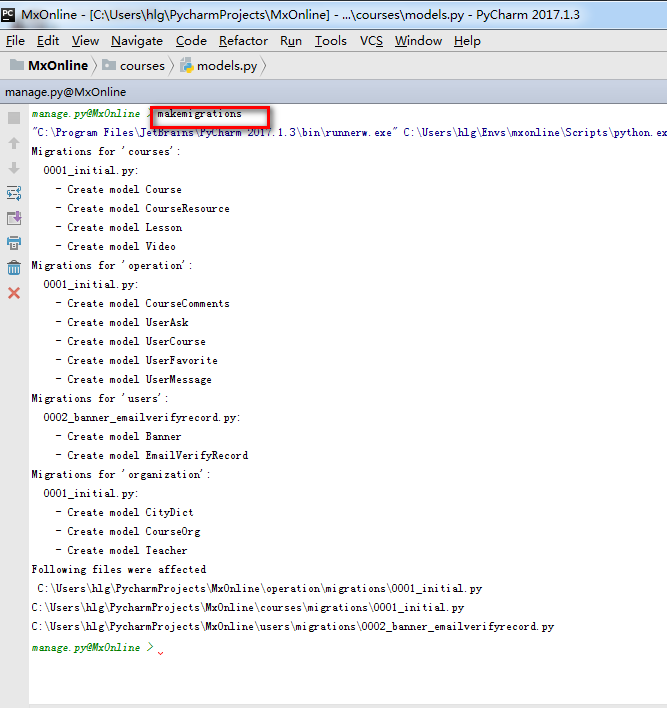Click "Create model Banner" line

click(118, 437)
